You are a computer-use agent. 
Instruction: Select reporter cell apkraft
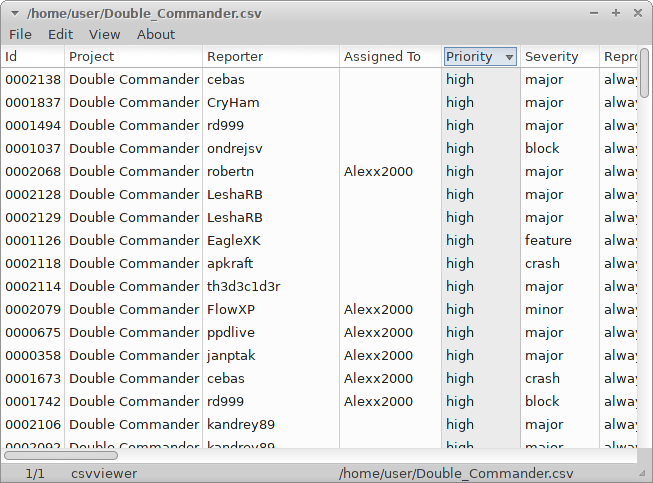pos(230,264)
